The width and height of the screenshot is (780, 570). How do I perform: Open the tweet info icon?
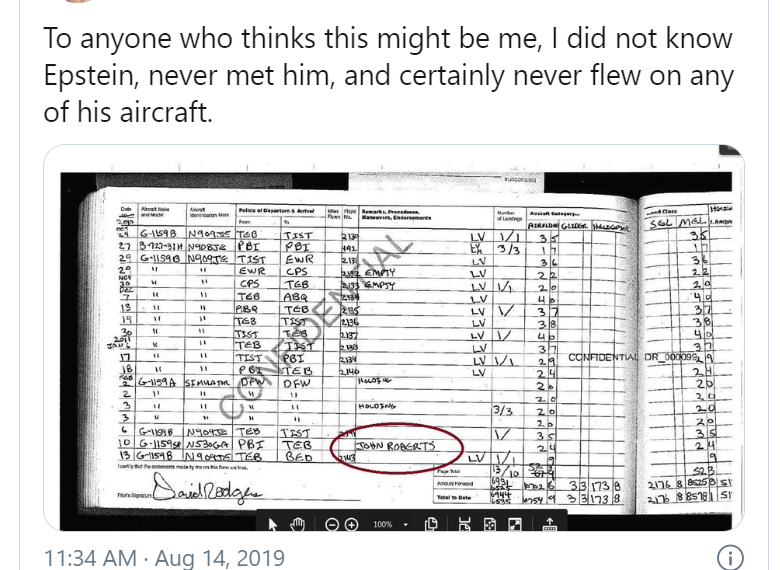coord(731,558)
